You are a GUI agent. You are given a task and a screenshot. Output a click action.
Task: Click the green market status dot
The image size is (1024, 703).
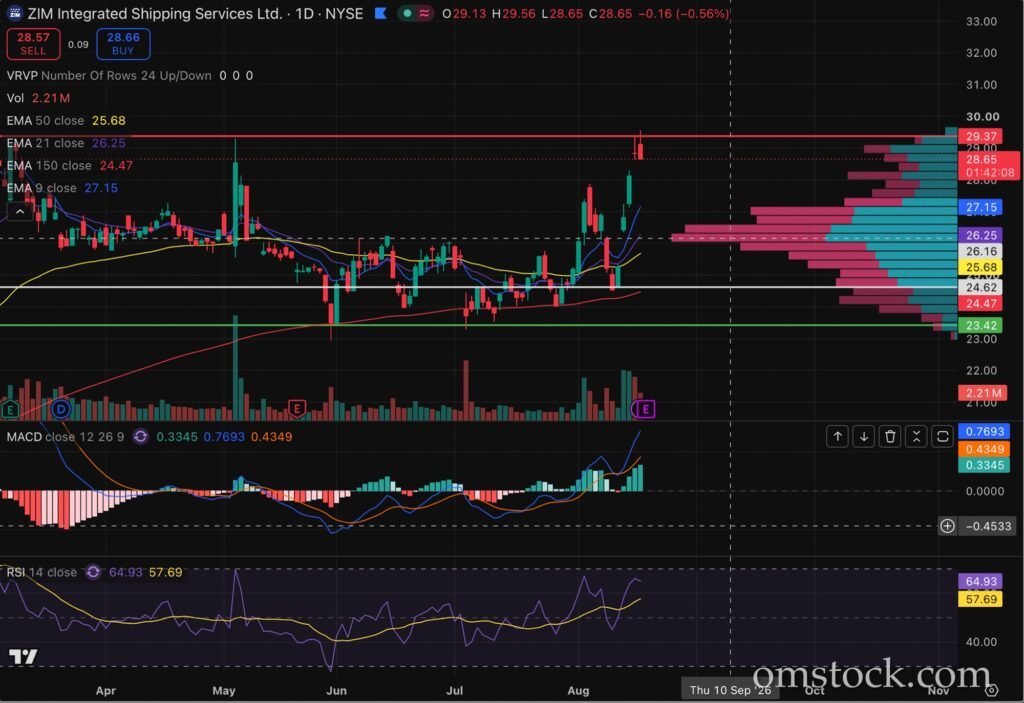point(407,13)
